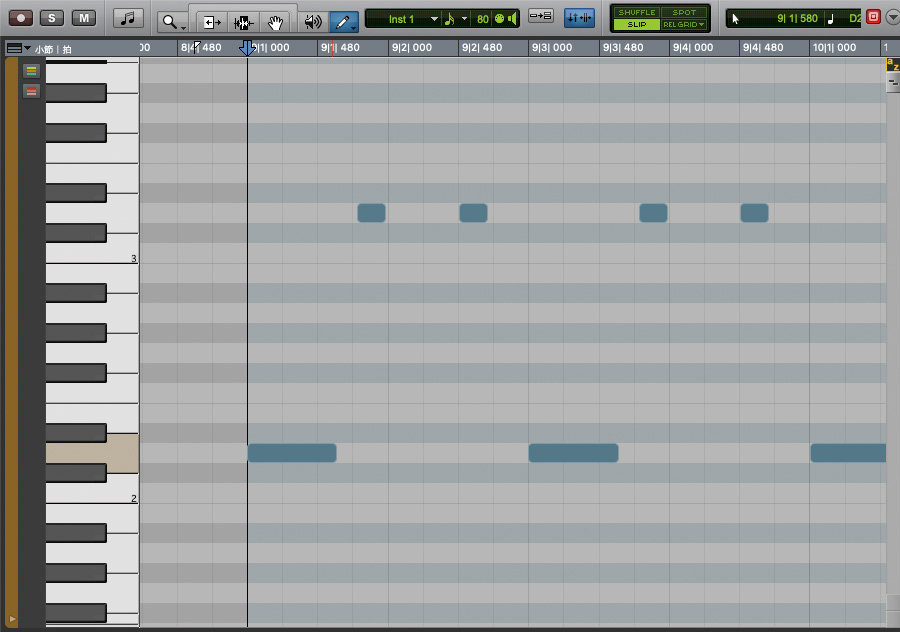Viewport: 900px width, 632px height.
Task: Select the D2 note starting at 9|1|000
Action: 292,453
